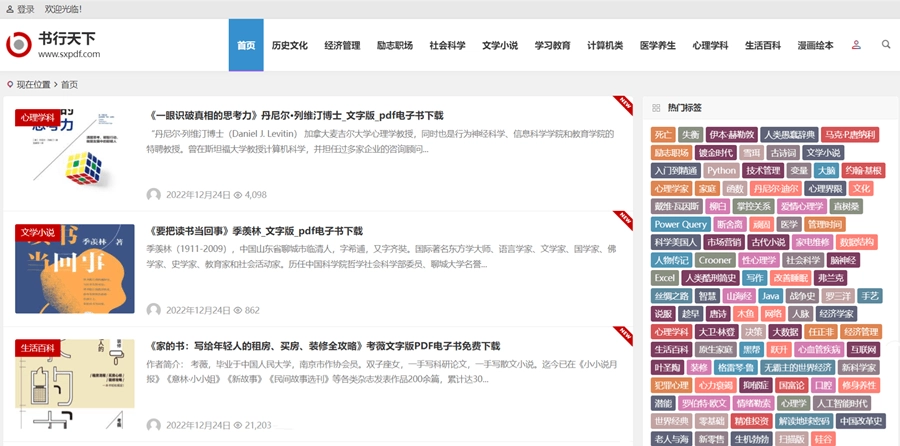Screen dimensions: 900x446
Task: Select the 人工智能时代 tag
Action: click(841, 402)
